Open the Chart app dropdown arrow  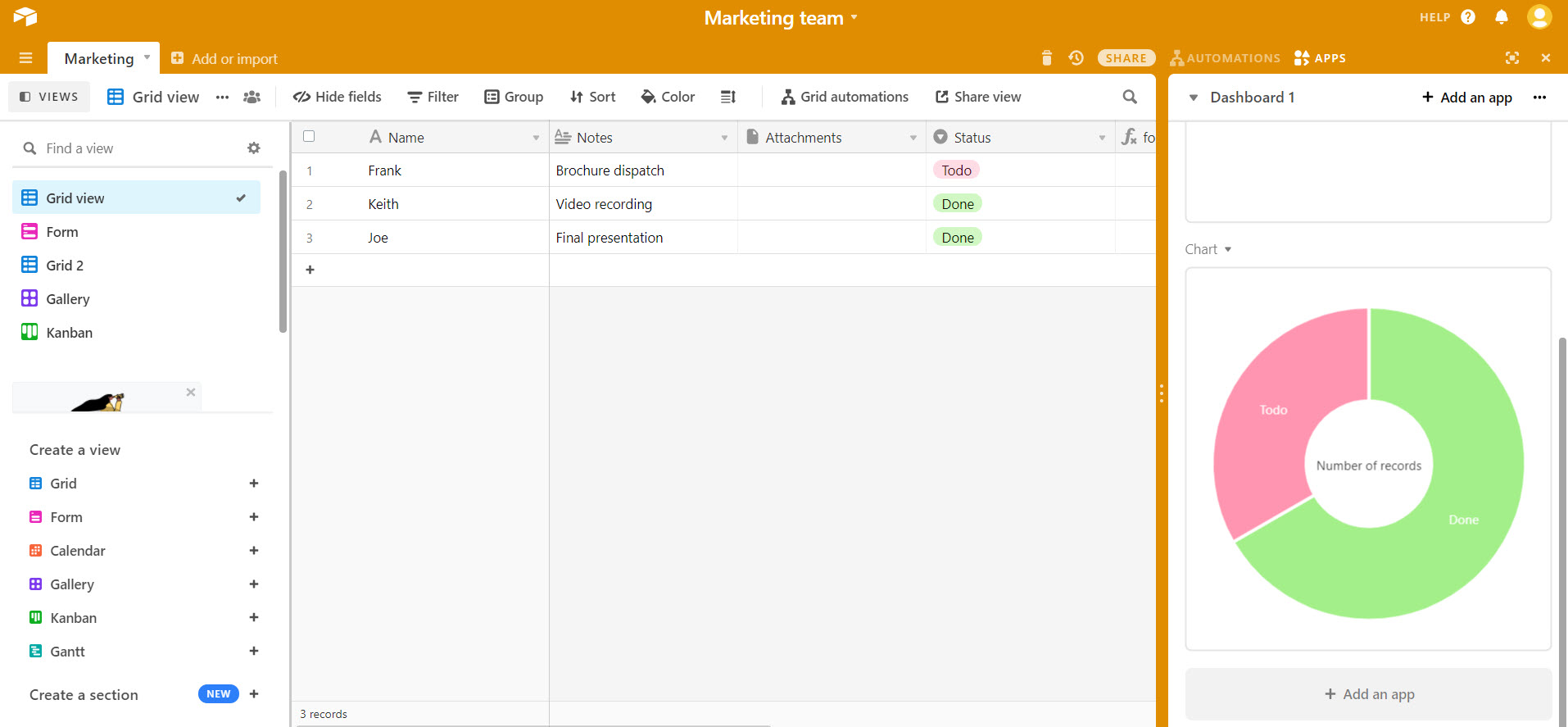pos(1228,249)
